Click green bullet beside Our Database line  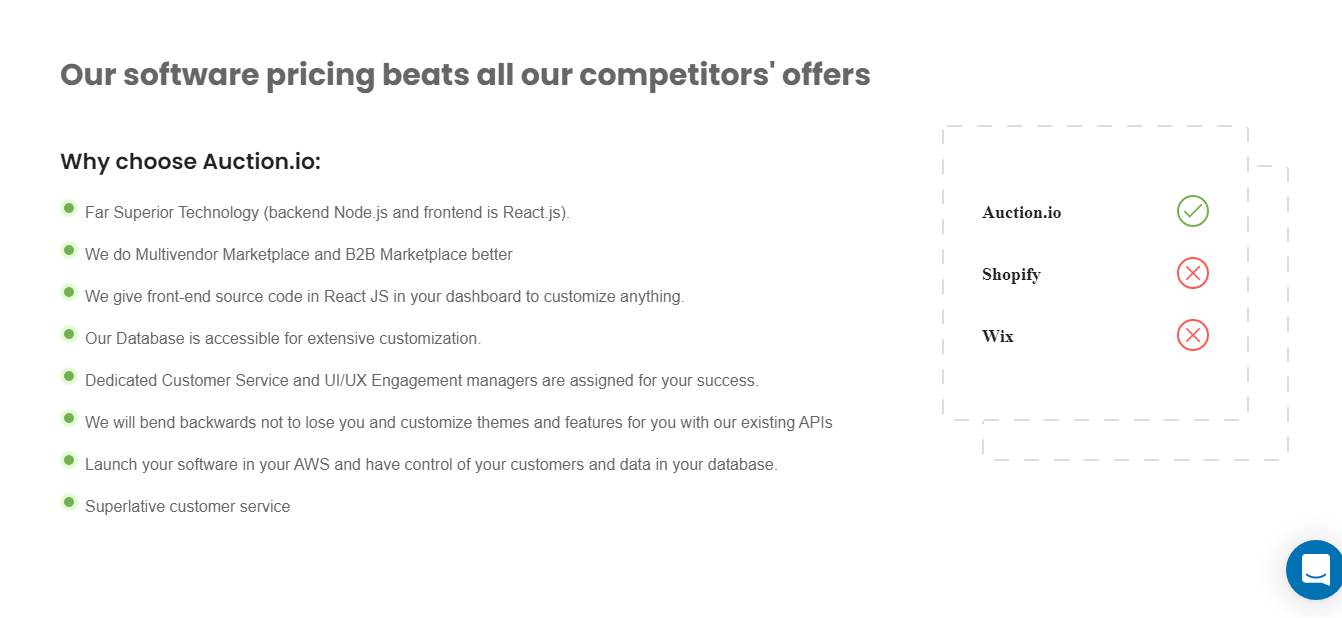(69, 334)
